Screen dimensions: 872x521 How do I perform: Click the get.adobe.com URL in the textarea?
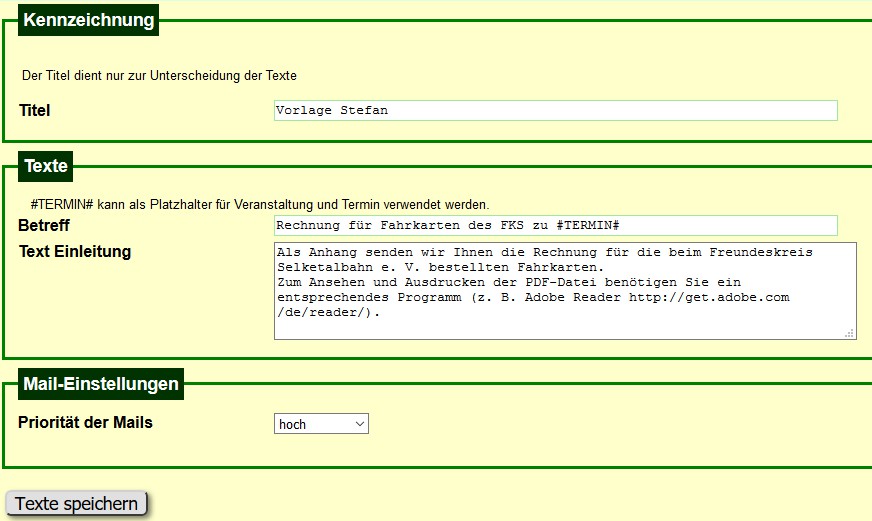[x=709, y=297]
